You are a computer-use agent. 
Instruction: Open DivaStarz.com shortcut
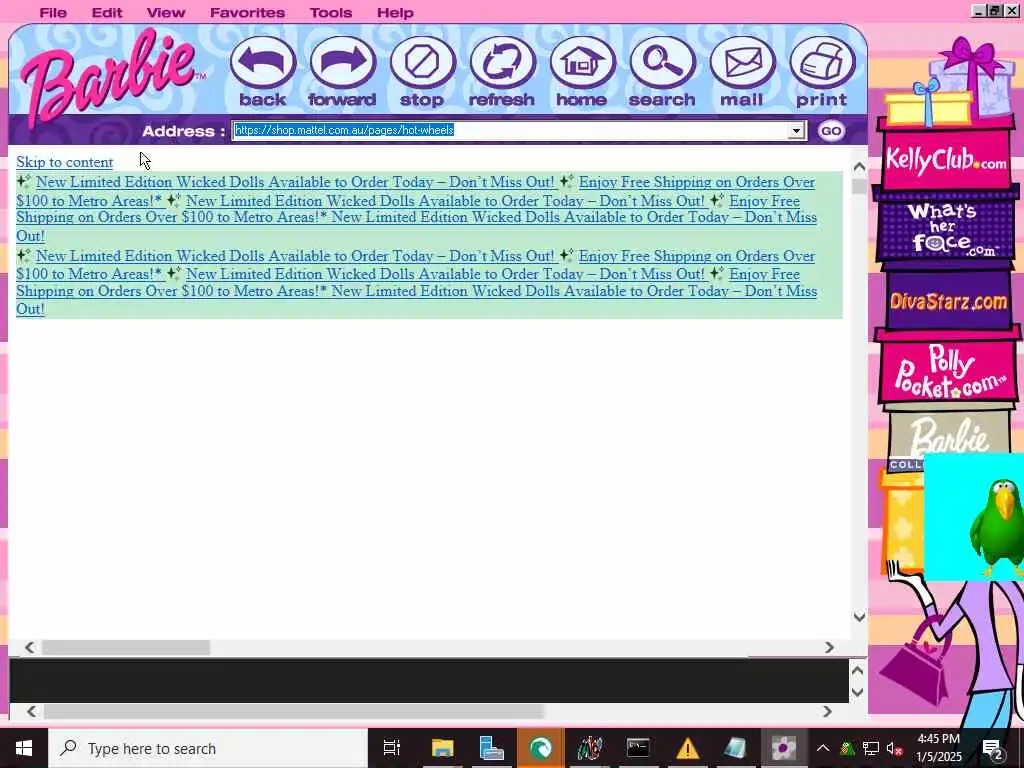(948, 302)
